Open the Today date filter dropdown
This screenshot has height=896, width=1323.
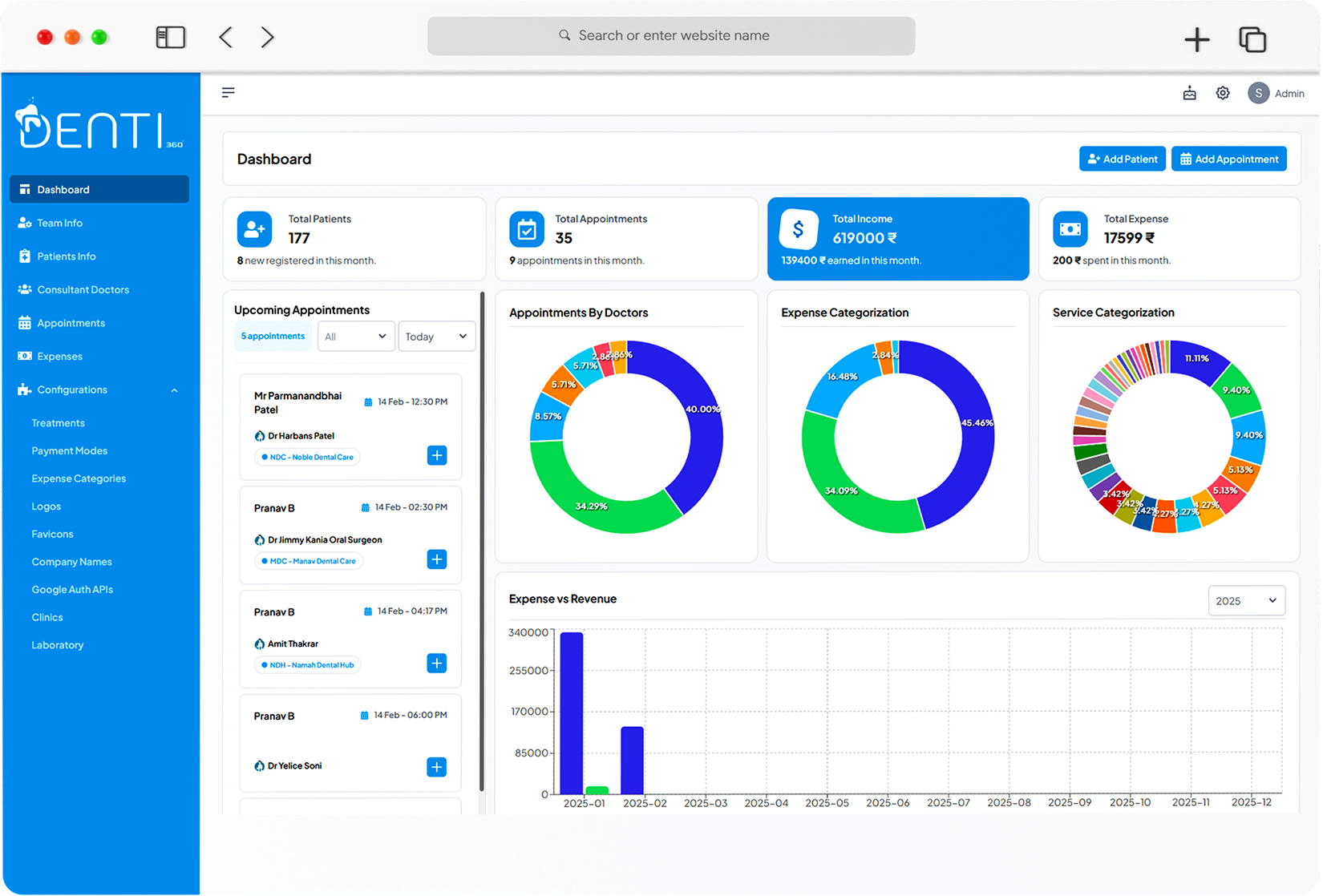point(436,336)
